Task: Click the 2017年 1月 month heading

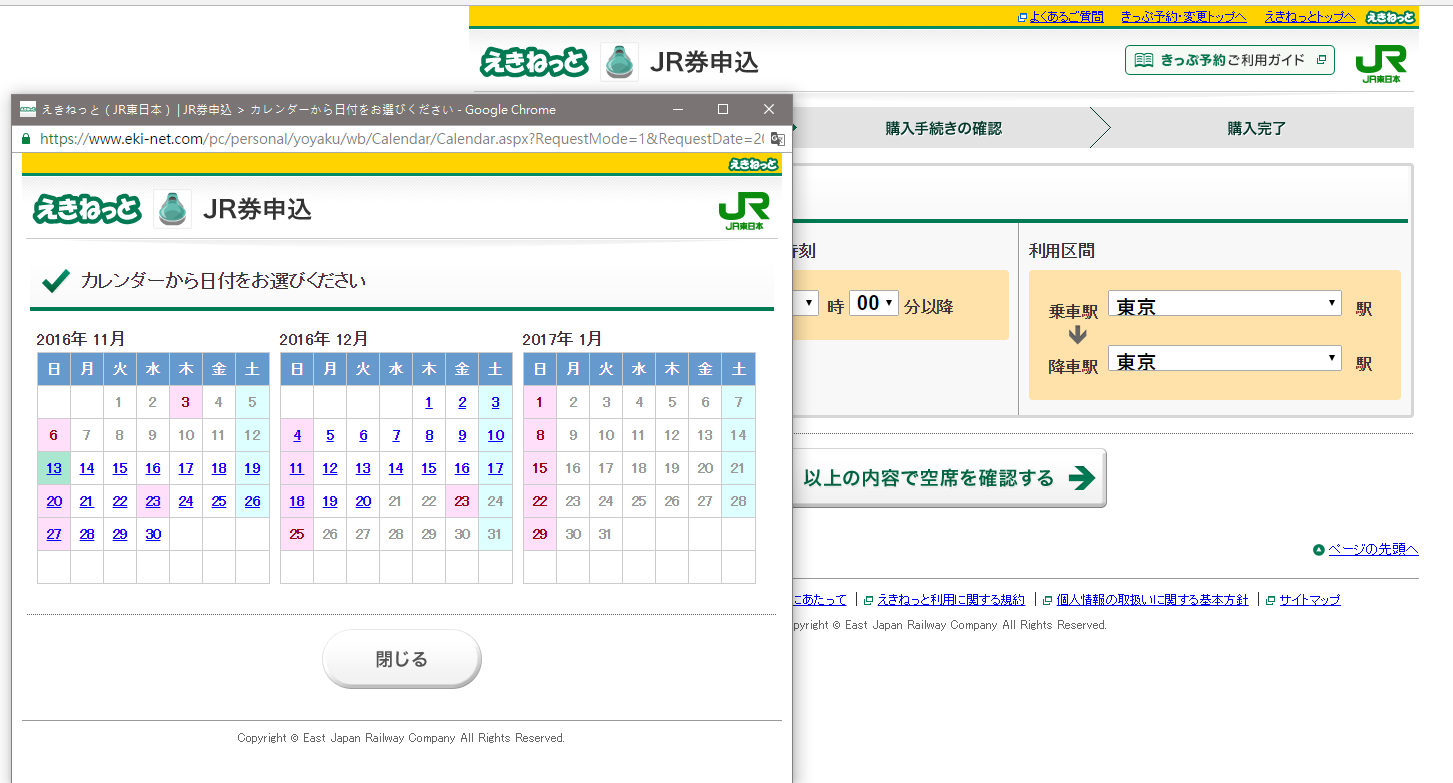Action: pos(562,339)
